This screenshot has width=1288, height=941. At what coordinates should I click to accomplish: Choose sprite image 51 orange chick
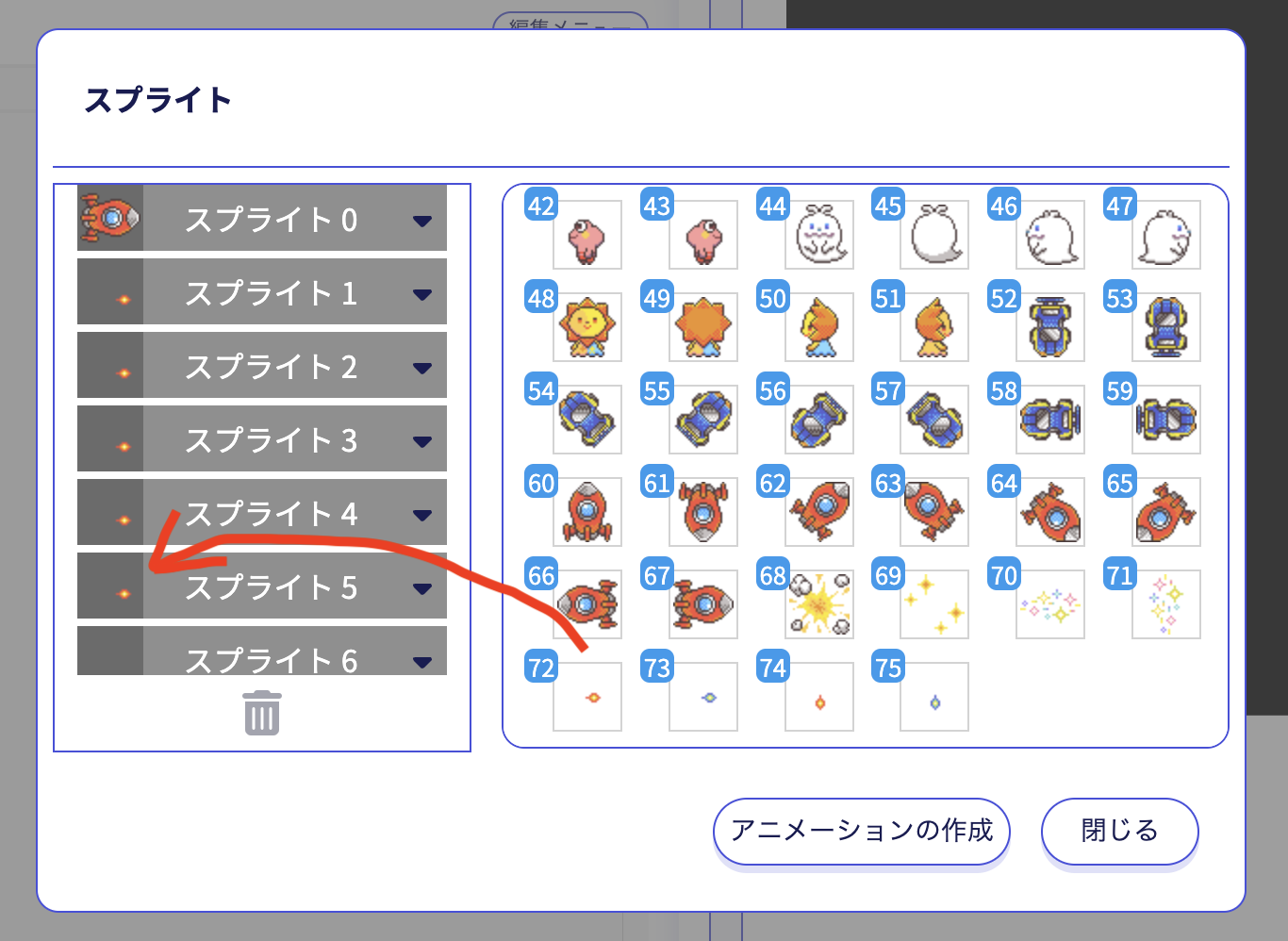click(x=934, y=327)
